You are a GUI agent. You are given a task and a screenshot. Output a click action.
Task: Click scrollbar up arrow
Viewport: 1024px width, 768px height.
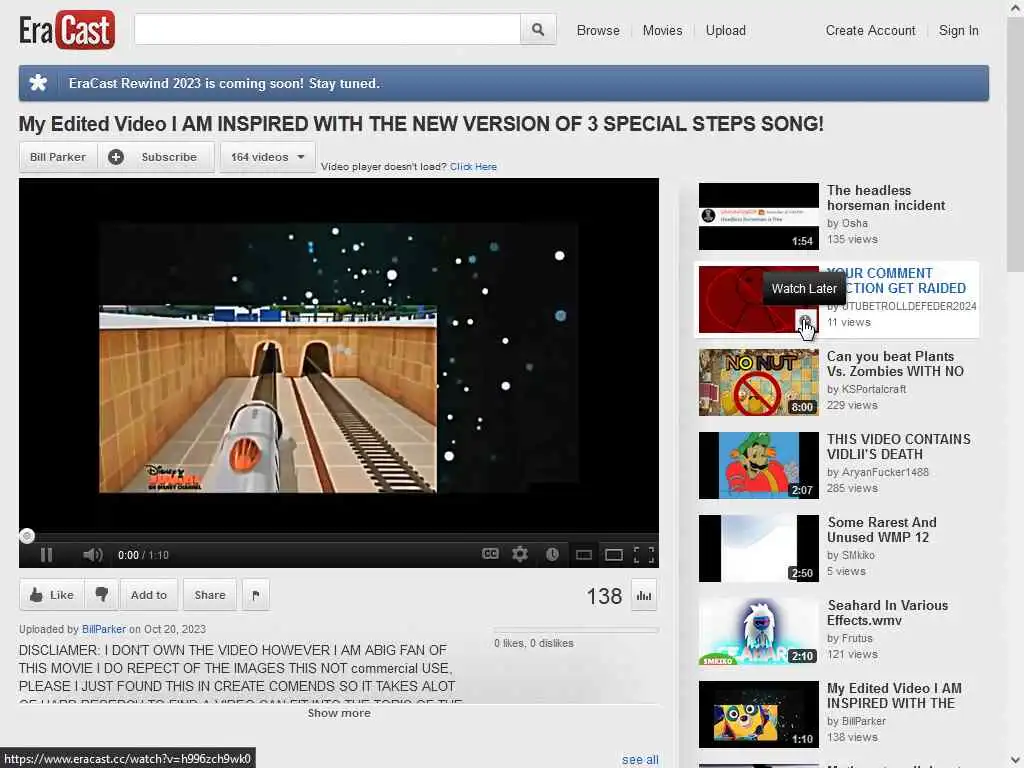point(1016,8)
